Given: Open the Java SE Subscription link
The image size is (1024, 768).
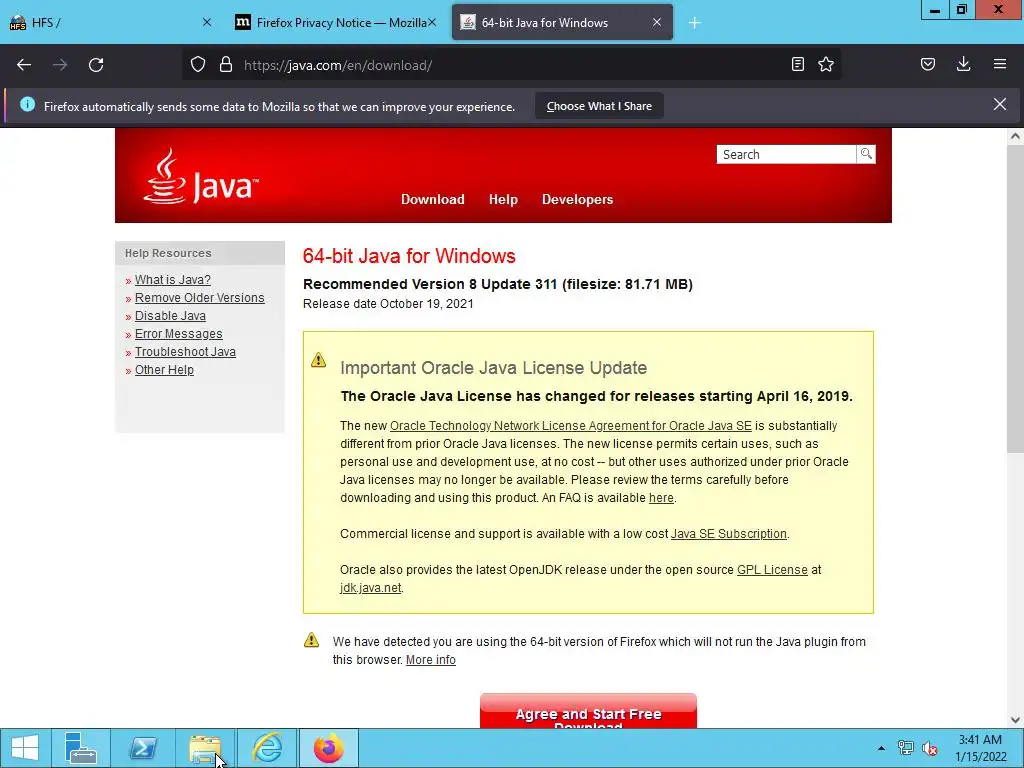Looking at the screenshot, I should (728, 534).
